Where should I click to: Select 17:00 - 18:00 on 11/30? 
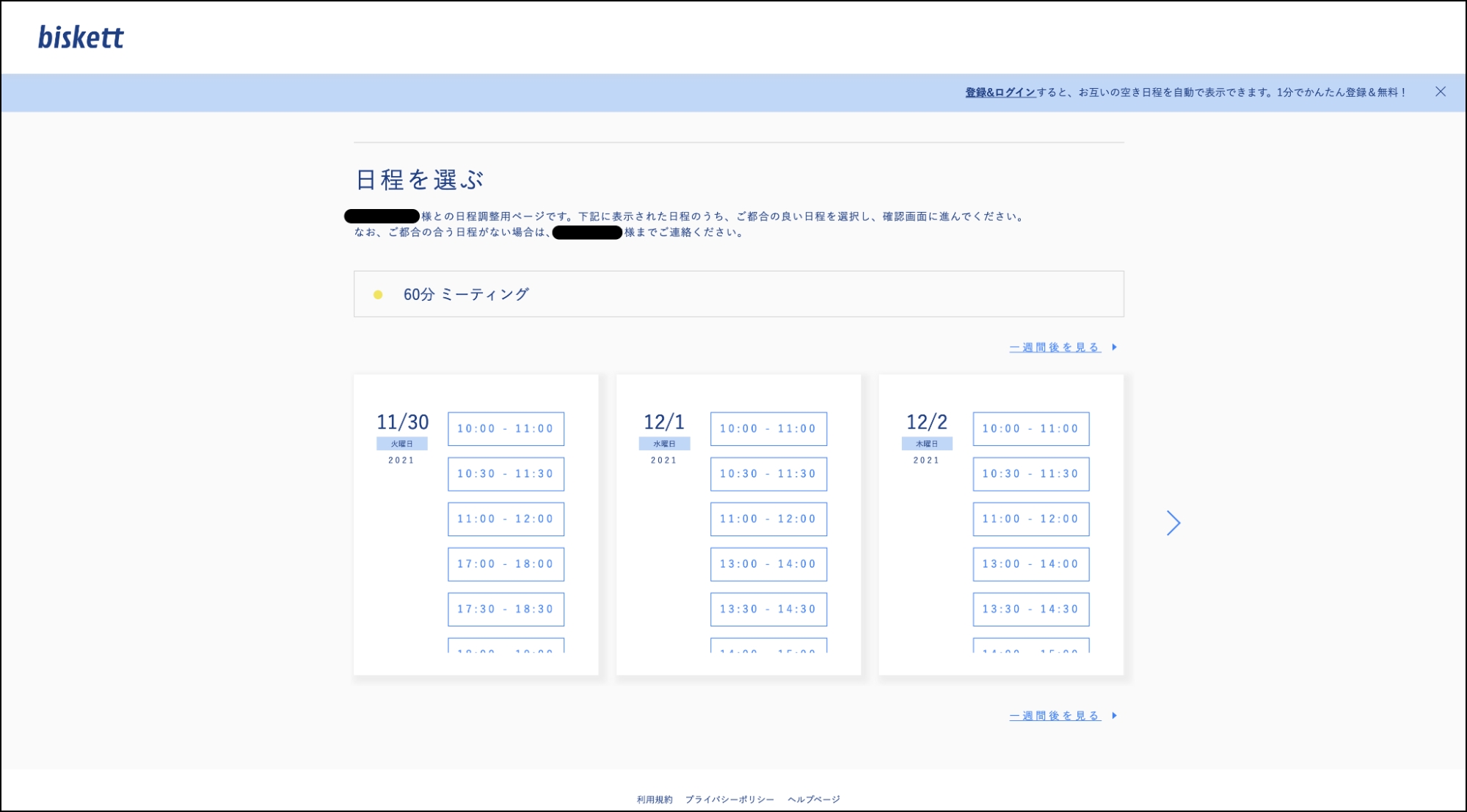505,564
